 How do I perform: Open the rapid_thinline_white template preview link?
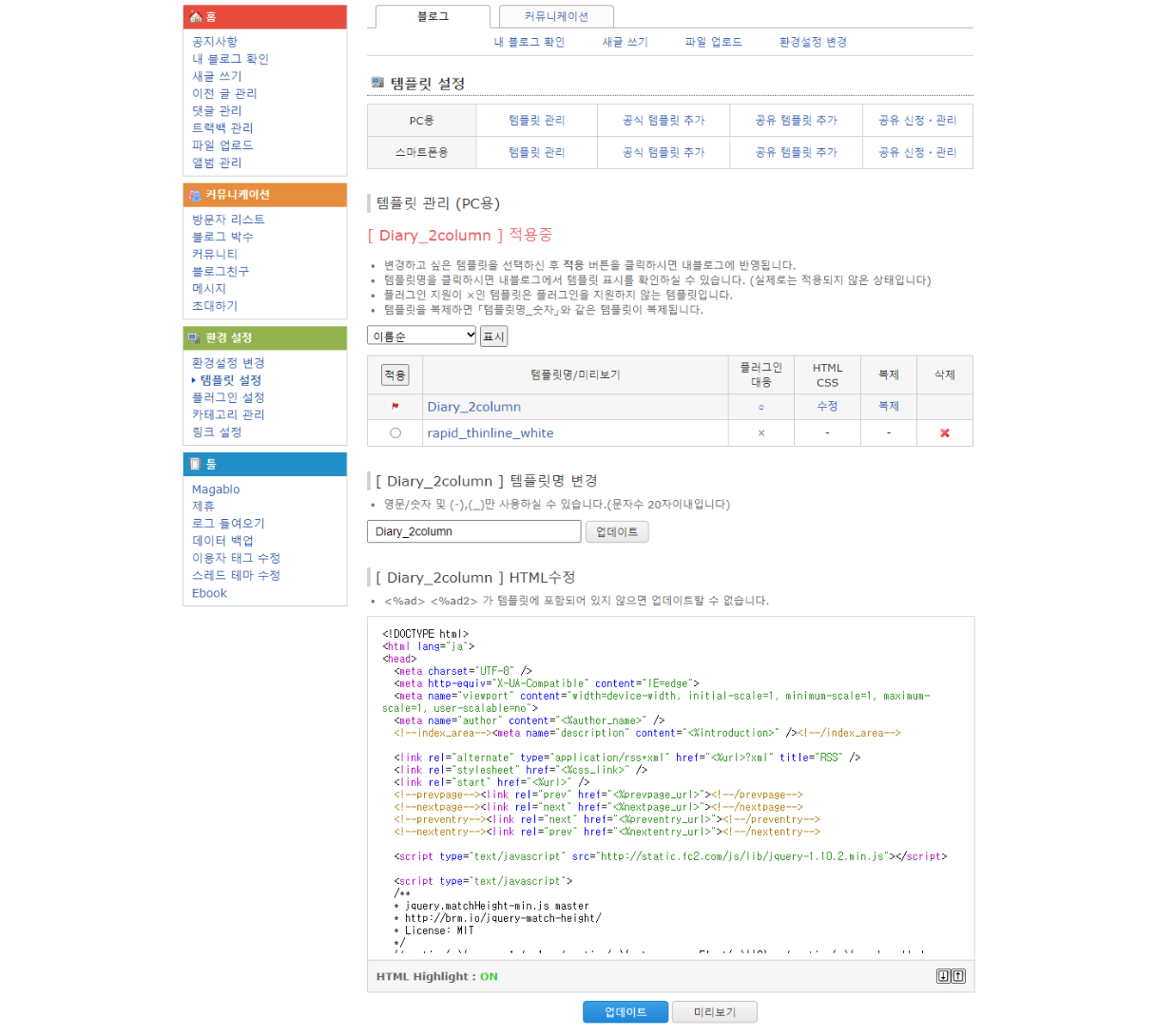(491, 433)
